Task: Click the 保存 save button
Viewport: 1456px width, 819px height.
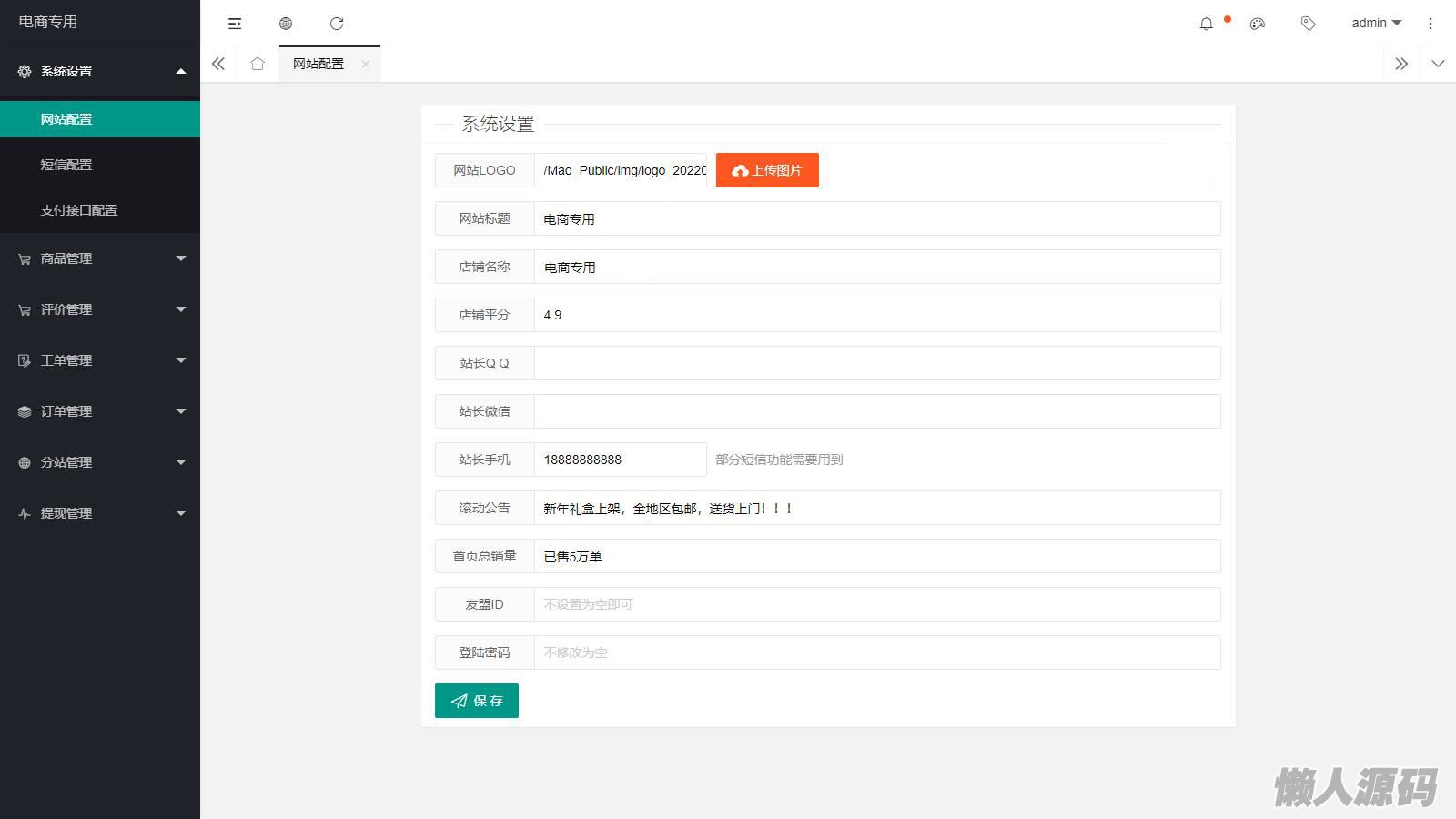Action: coord(477,701)
